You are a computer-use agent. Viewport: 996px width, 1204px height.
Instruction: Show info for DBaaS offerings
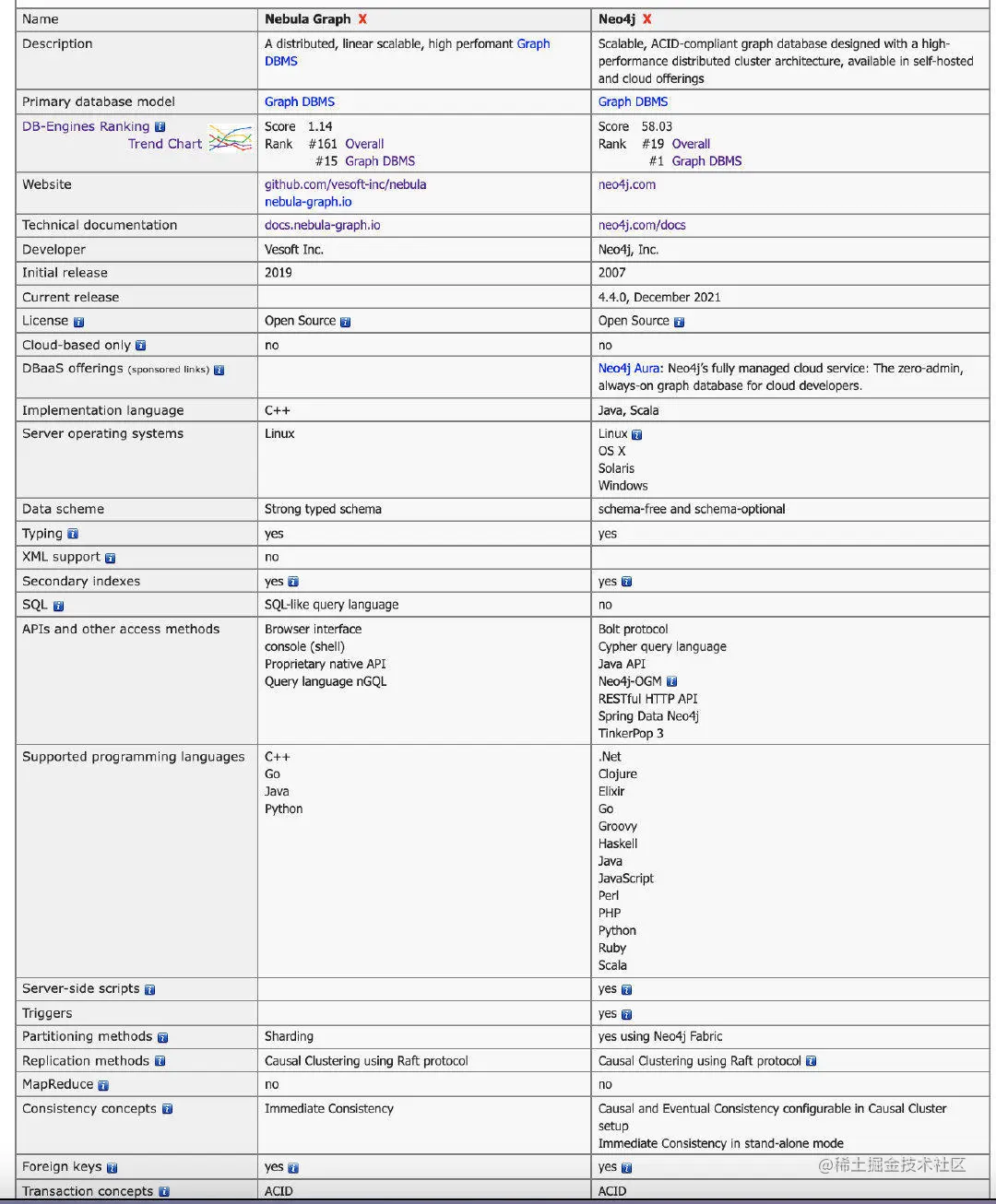pos(219,370)
